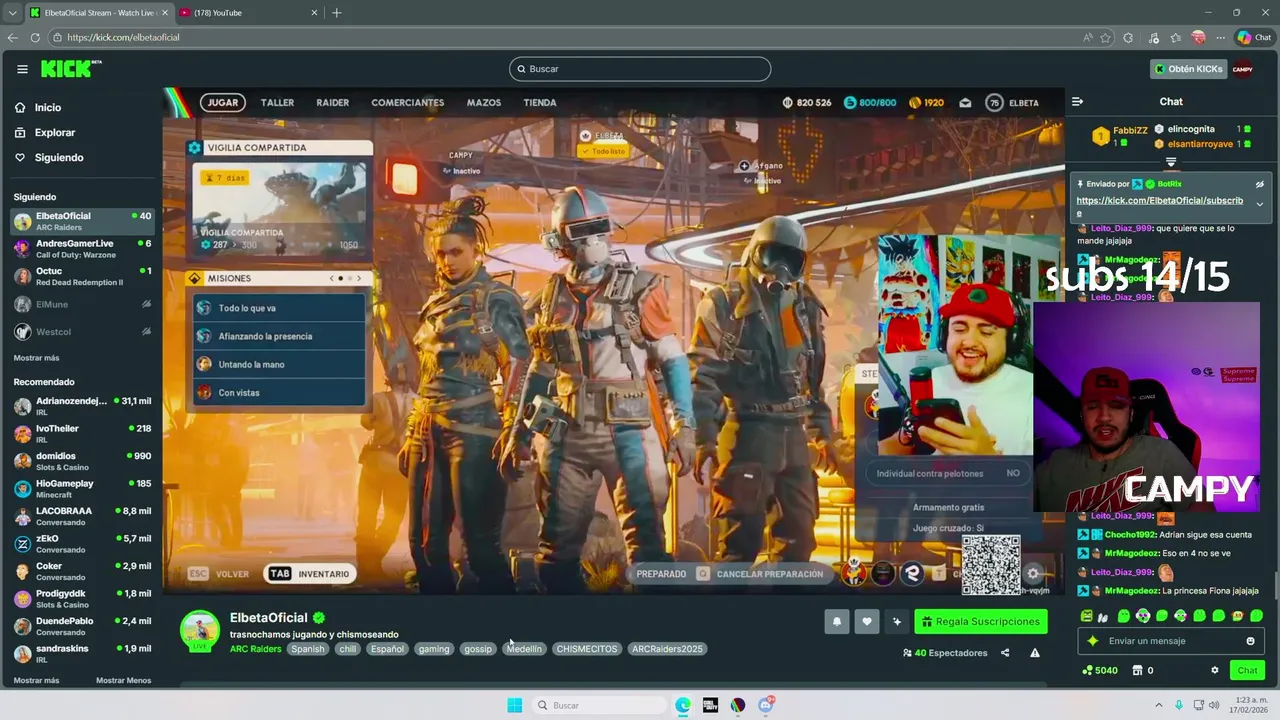Share the stream via share icon
This screenshot has width=1280, height=720.
[x=1005, y=653]
